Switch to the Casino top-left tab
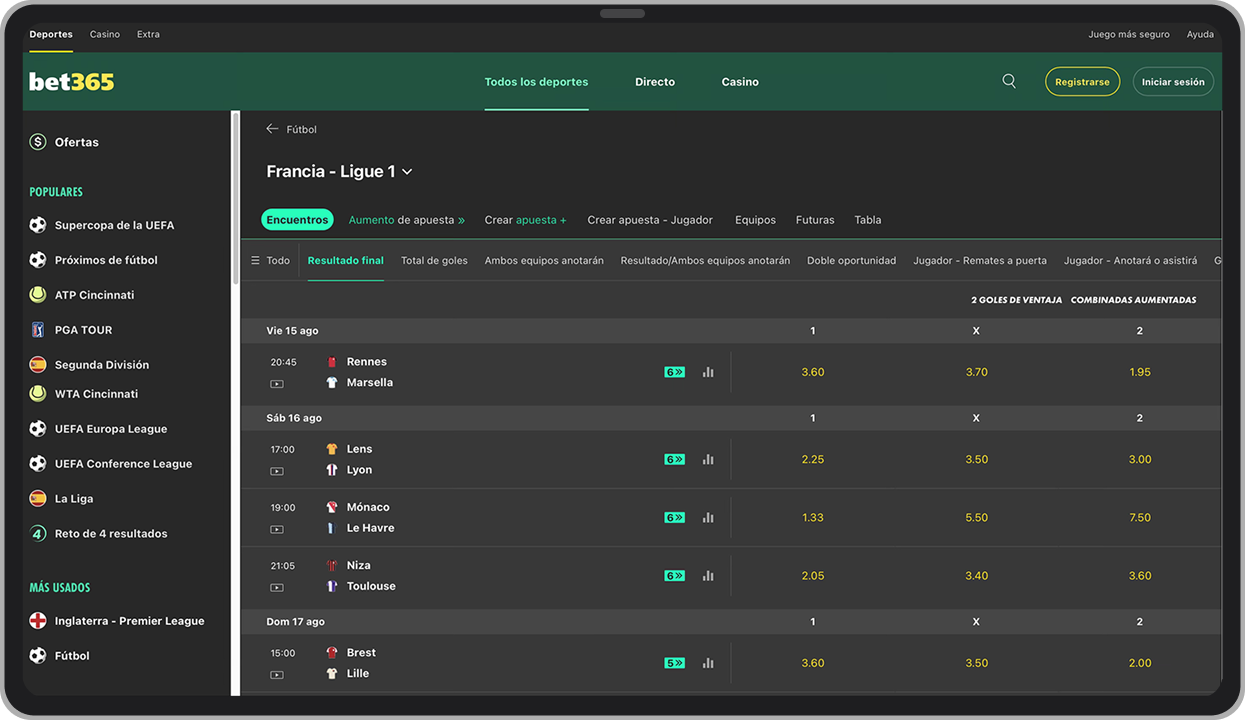 (x=105, y=34)
